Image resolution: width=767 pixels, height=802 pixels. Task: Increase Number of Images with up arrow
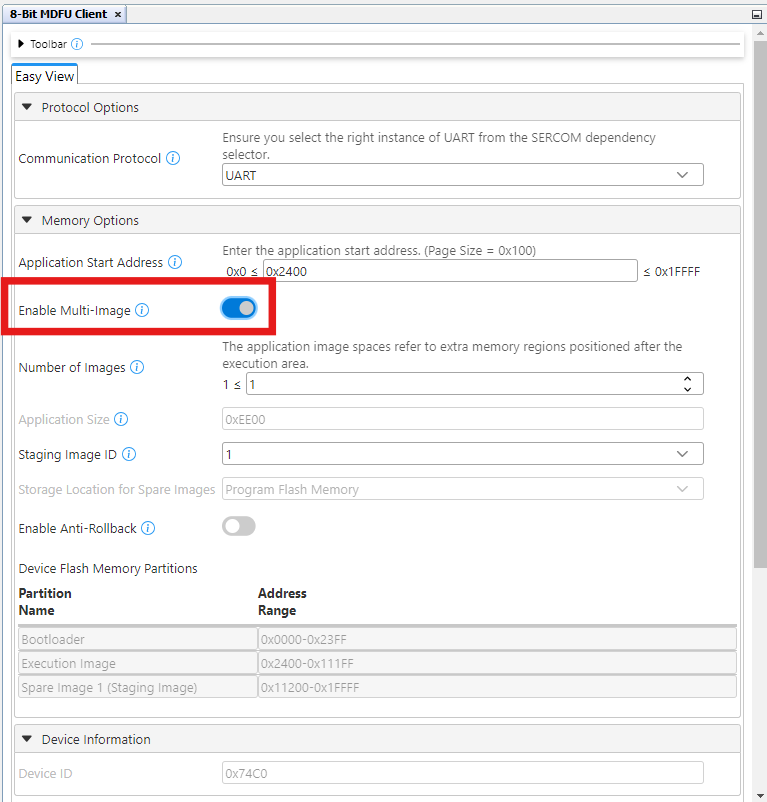coord(687,379)
